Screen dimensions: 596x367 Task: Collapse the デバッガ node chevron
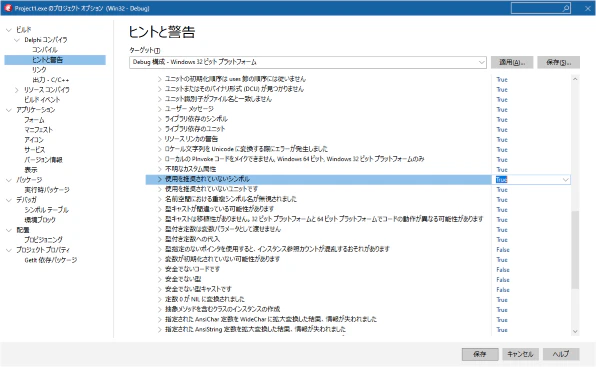pyautogui.click(x=9, y=200)
